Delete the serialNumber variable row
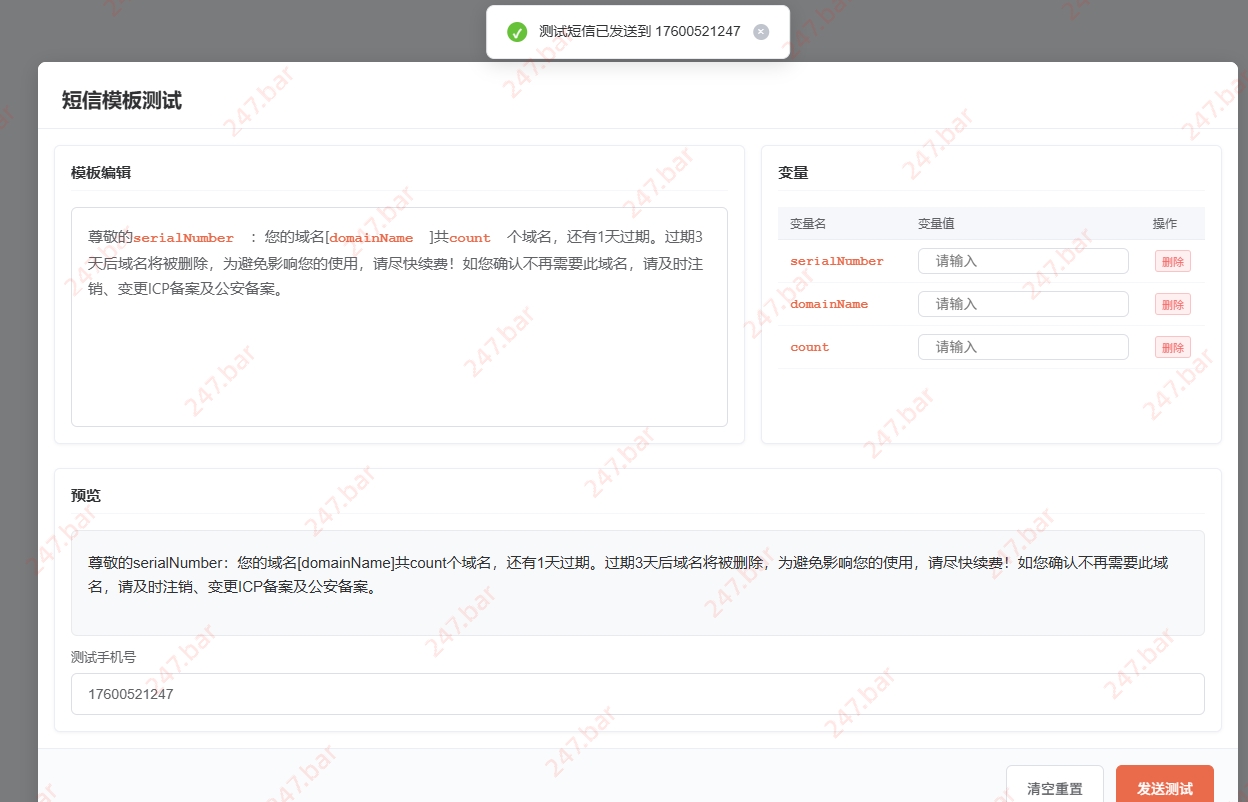The width and height of the screenshot is (1248, 802). point(1172,261)
